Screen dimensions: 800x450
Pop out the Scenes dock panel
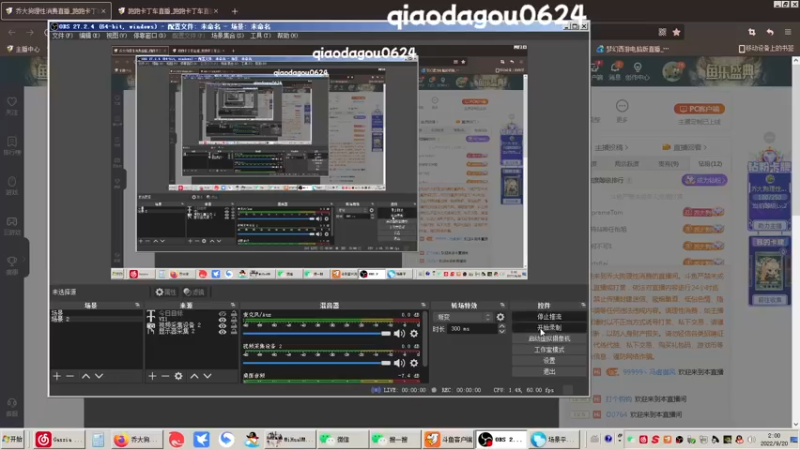click(137, 305)
